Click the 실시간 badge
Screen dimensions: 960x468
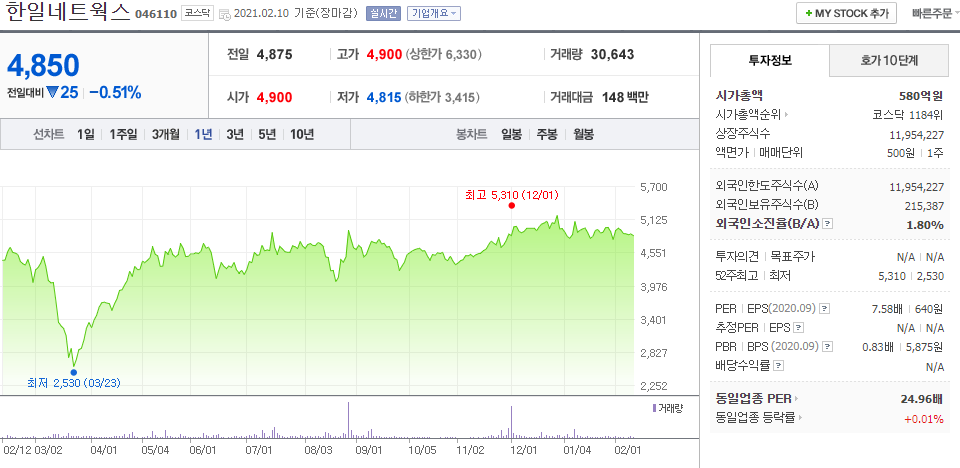(x=383, y=13)
